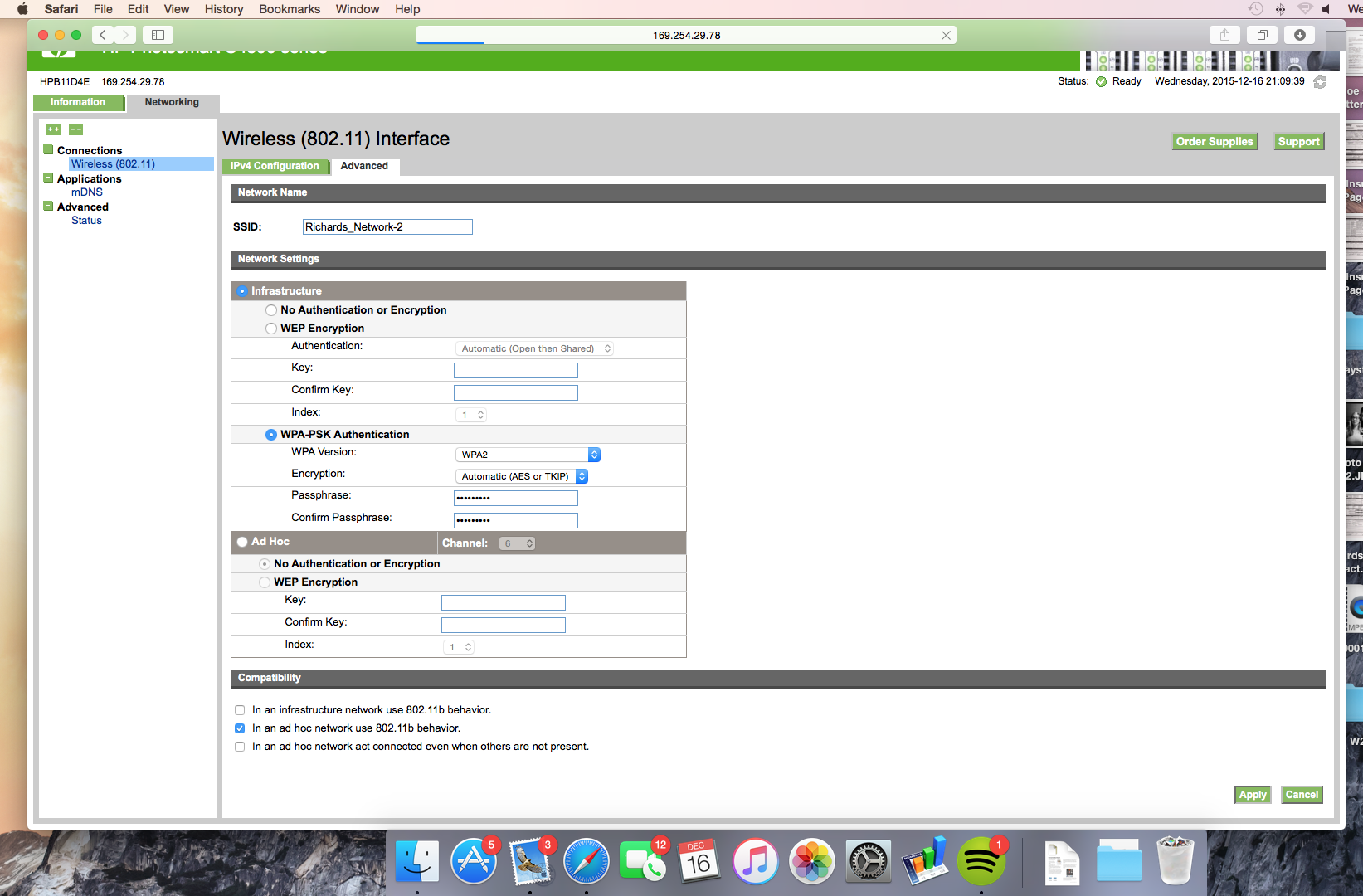Choose Infrastructure No Authentication or Encryption
1363x896 pixels.
[x=271, y=310]
